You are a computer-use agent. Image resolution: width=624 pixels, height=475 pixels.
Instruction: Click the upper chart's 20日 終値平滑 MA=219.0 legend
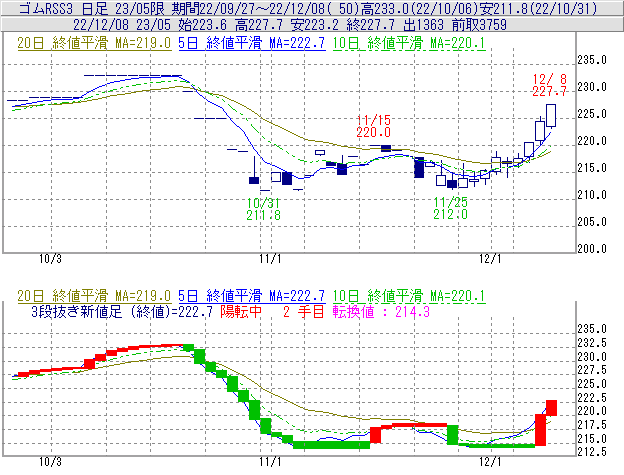[x=94, y=43]
